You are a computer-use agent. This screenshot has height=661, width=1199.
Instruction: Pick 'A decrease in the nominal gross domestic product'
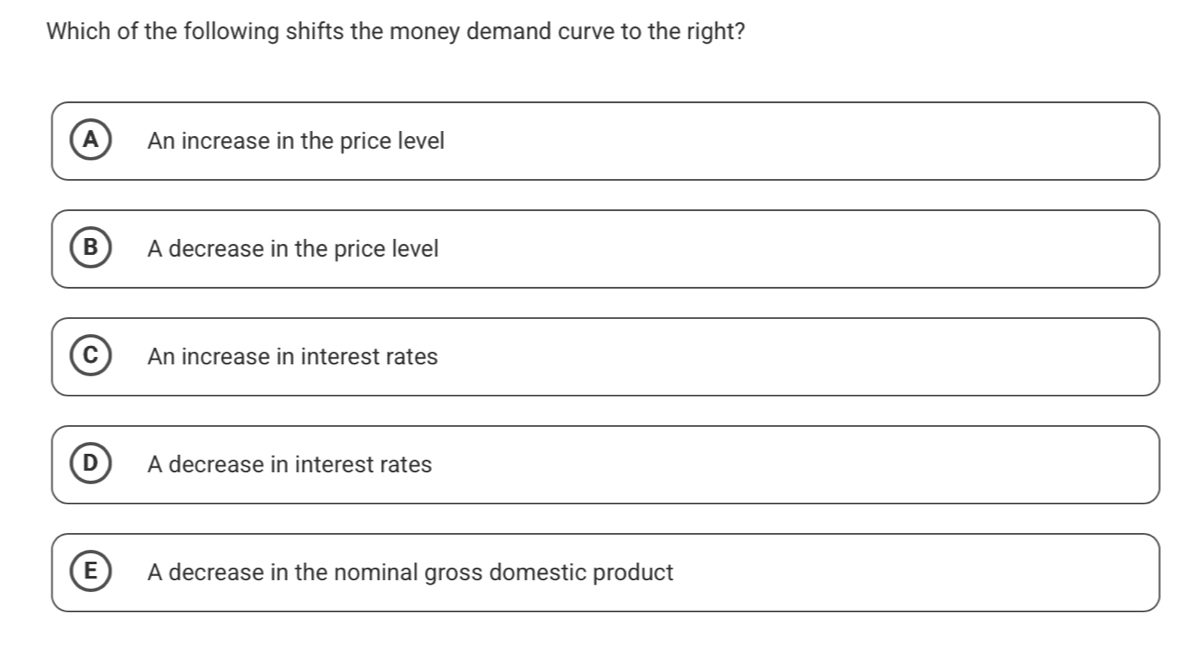pyautogui.click(x=410, y=573)
